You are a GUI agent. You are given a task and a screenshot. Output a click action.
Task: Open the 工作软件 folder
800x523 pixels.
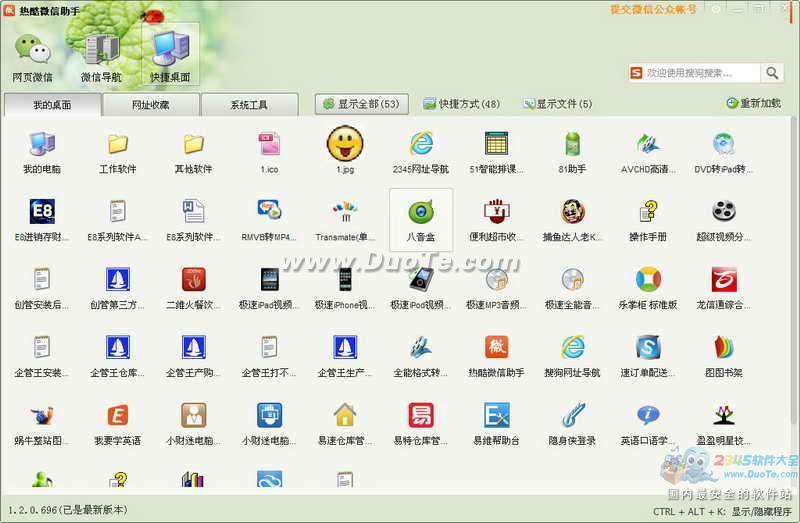coord(118,153)
